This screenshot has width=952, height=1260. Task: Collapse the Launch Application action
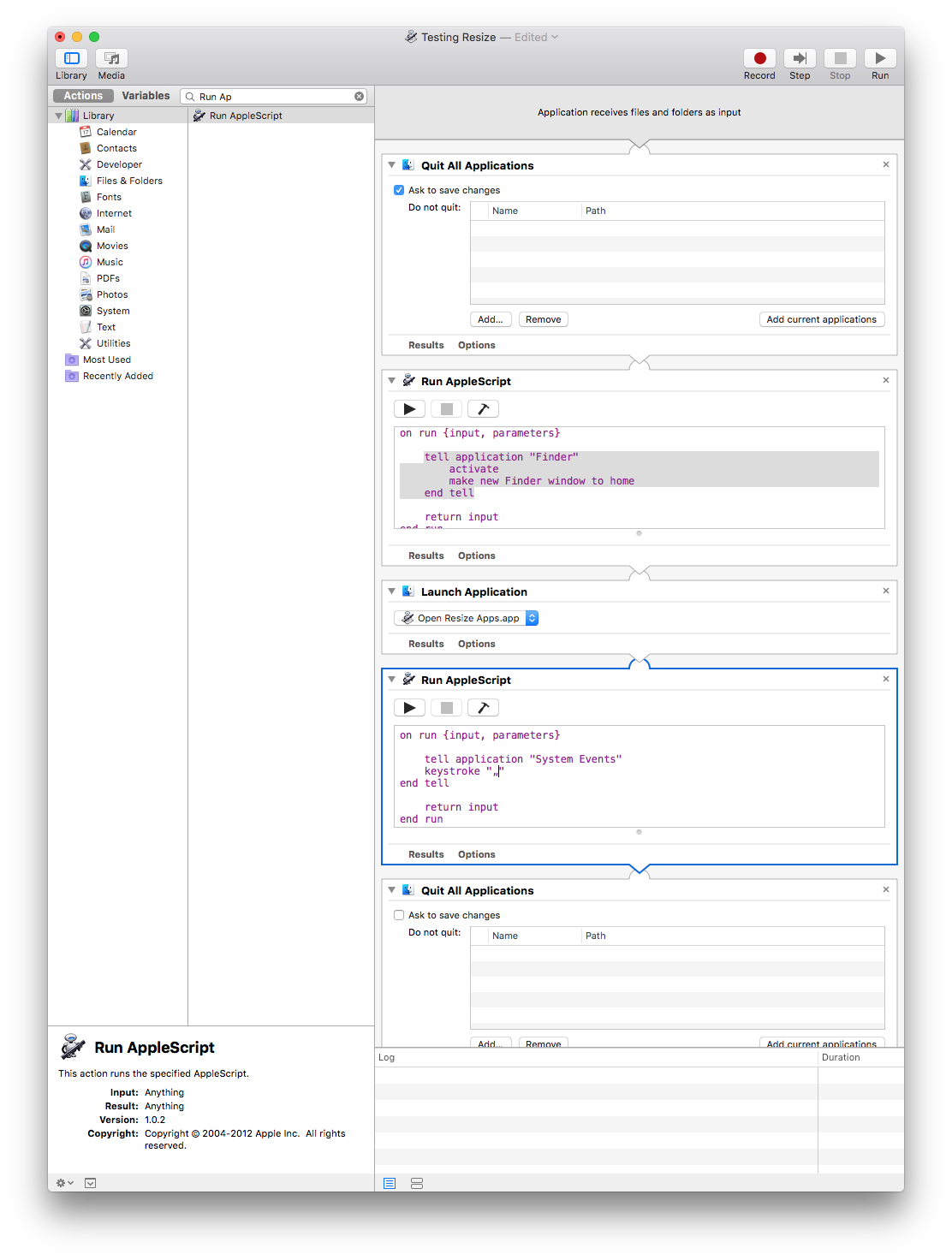coord(391,591)
